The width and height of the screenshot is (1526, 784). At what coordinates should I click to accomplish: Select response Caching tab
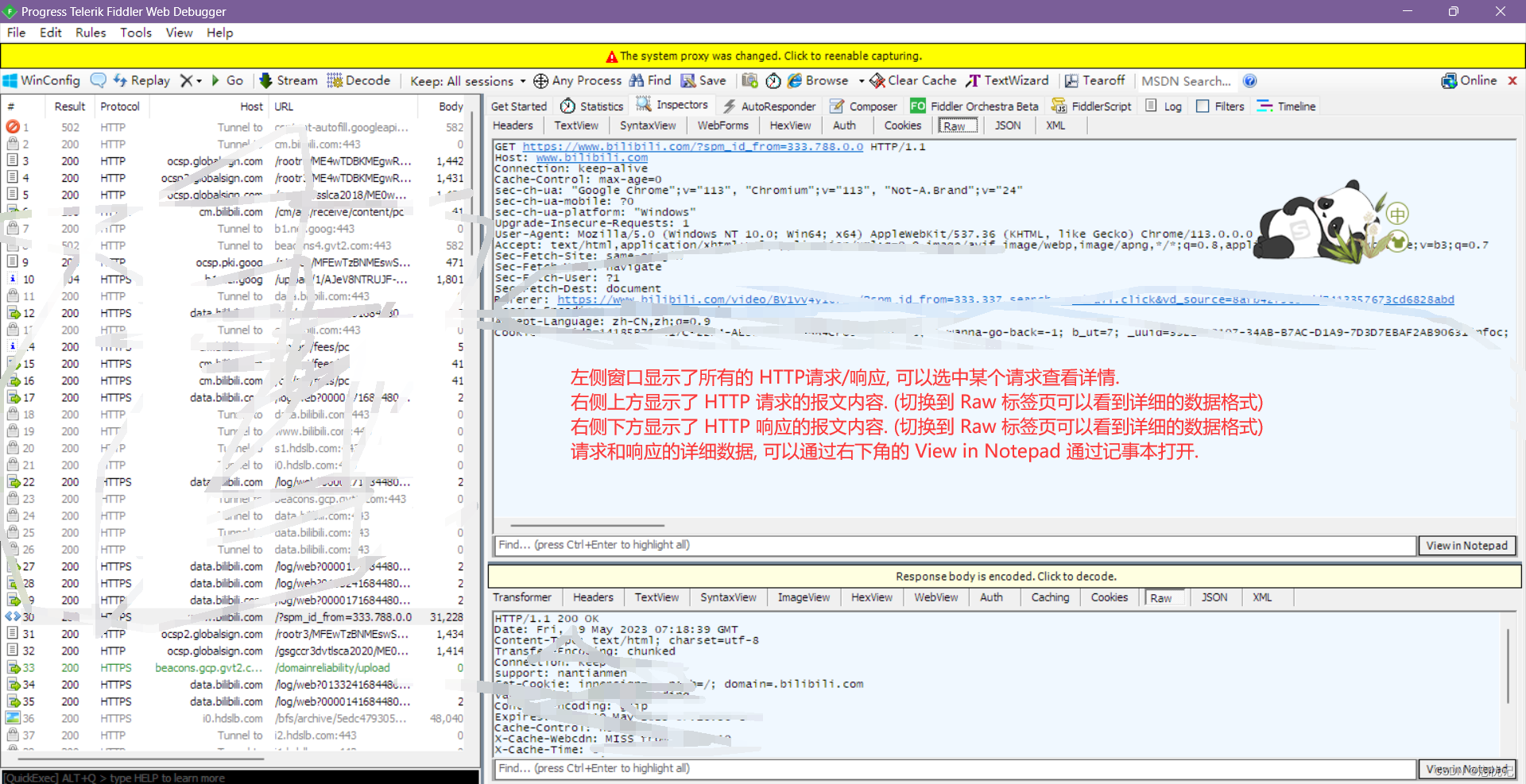point(1050,597)
